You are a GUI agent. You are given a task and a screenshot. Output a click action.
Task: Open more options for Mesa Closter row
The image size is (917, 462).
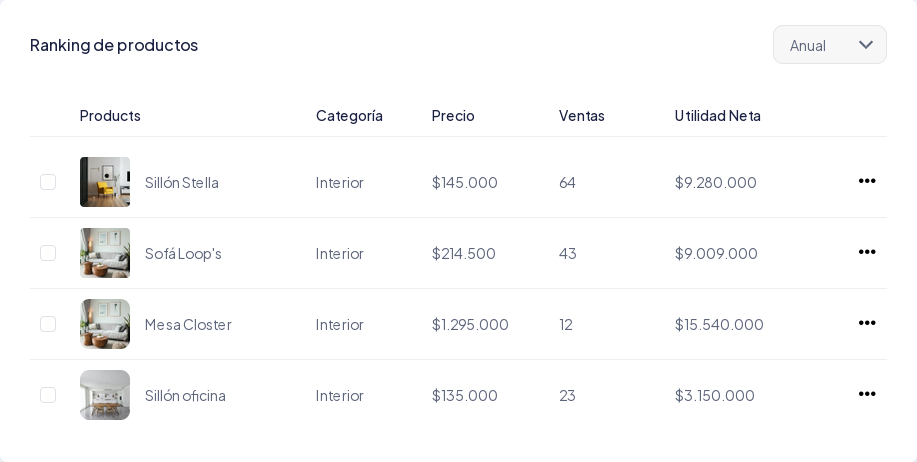tap(867, 323)
